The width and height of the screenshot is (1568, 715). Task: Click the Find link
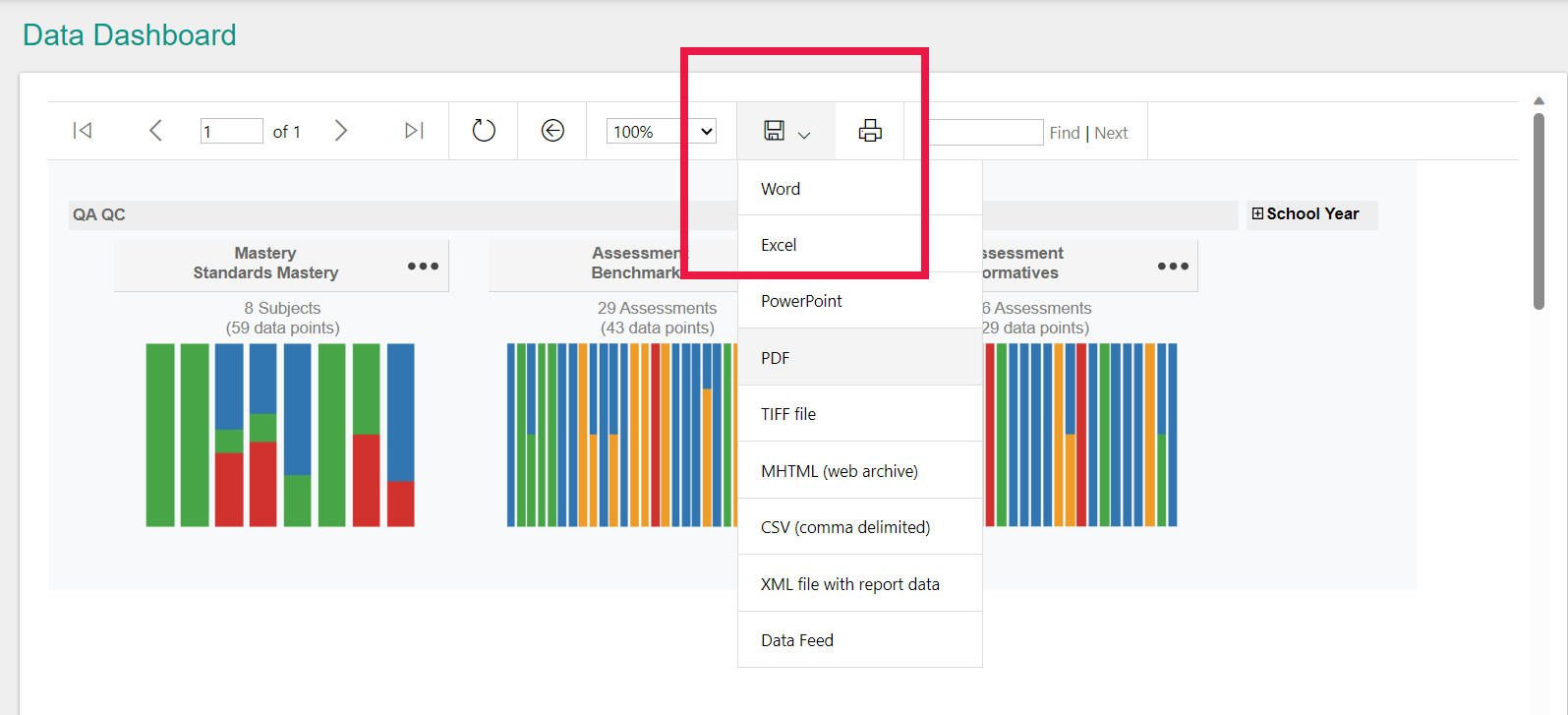(1065, 133)
